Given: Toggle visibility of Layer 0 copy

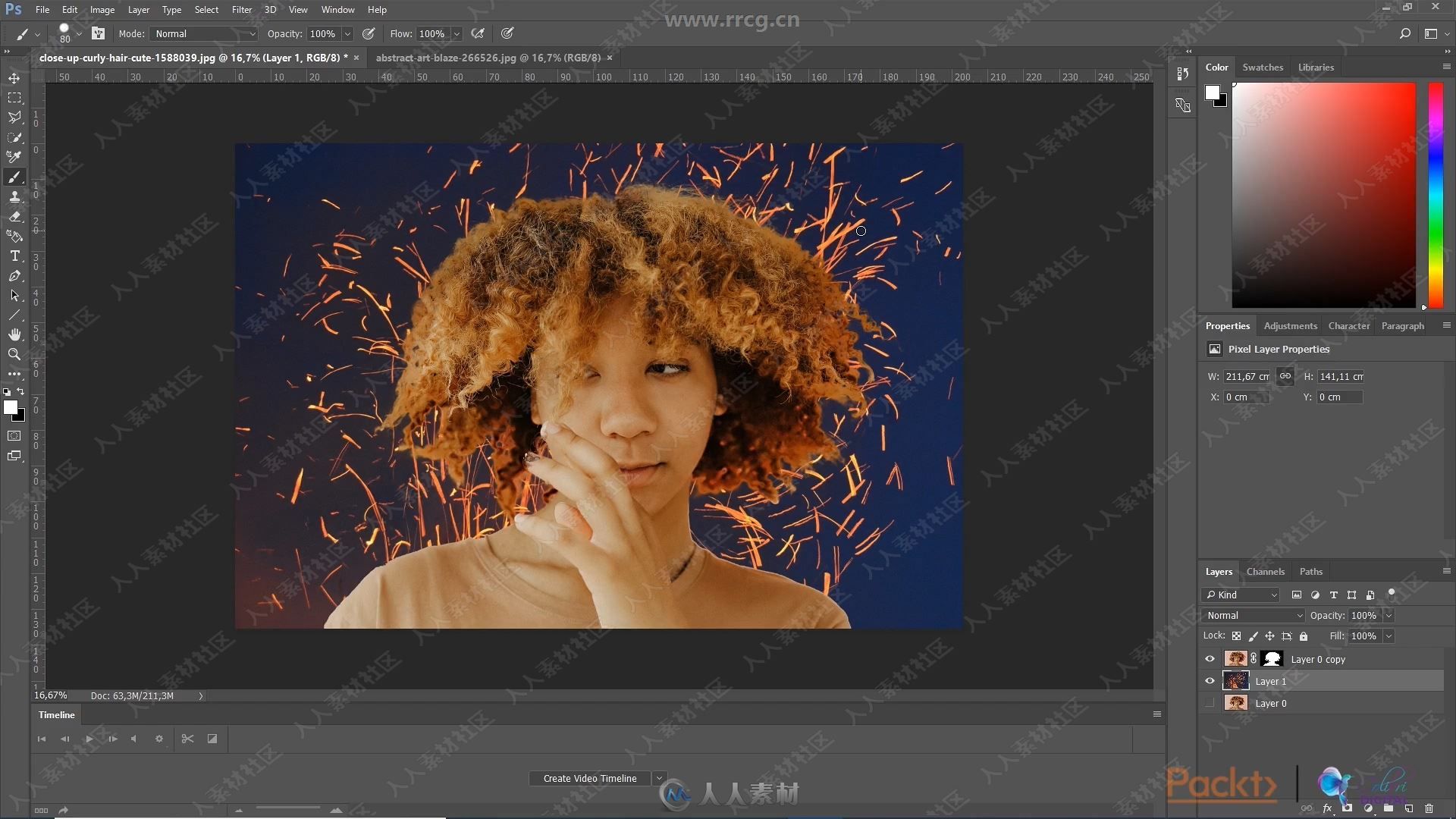Looking at the screenshot, I should [x=1210, y=658].
